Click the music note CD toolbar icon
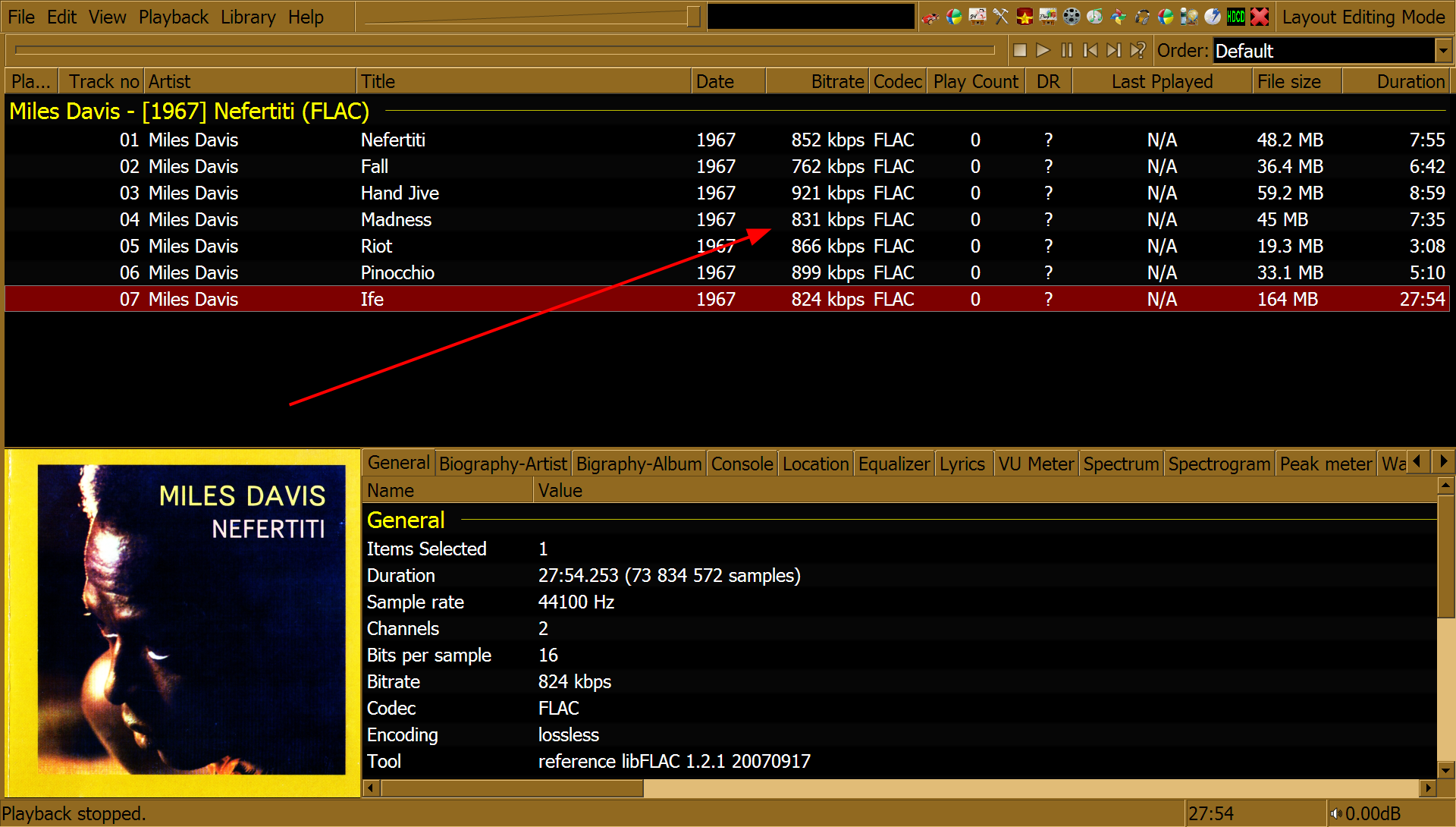The height and width of the screenshot is (827, 1456). pos(1095,17)
